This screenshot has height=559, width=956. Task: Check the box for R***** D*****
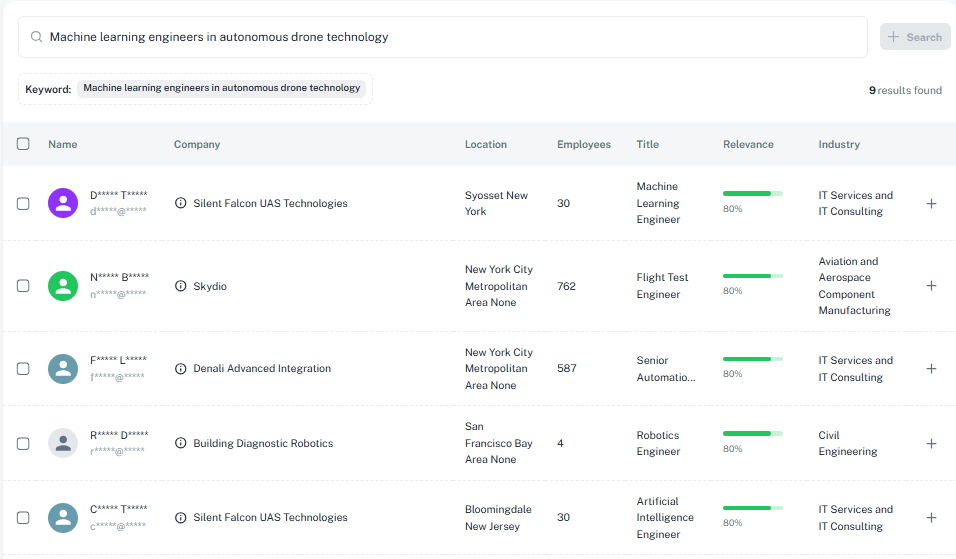23,444
